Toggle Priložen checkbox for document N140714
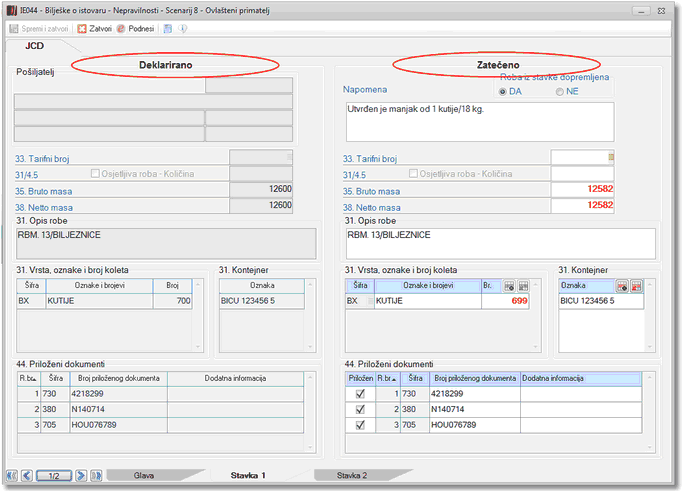 (x=360, y=409)
